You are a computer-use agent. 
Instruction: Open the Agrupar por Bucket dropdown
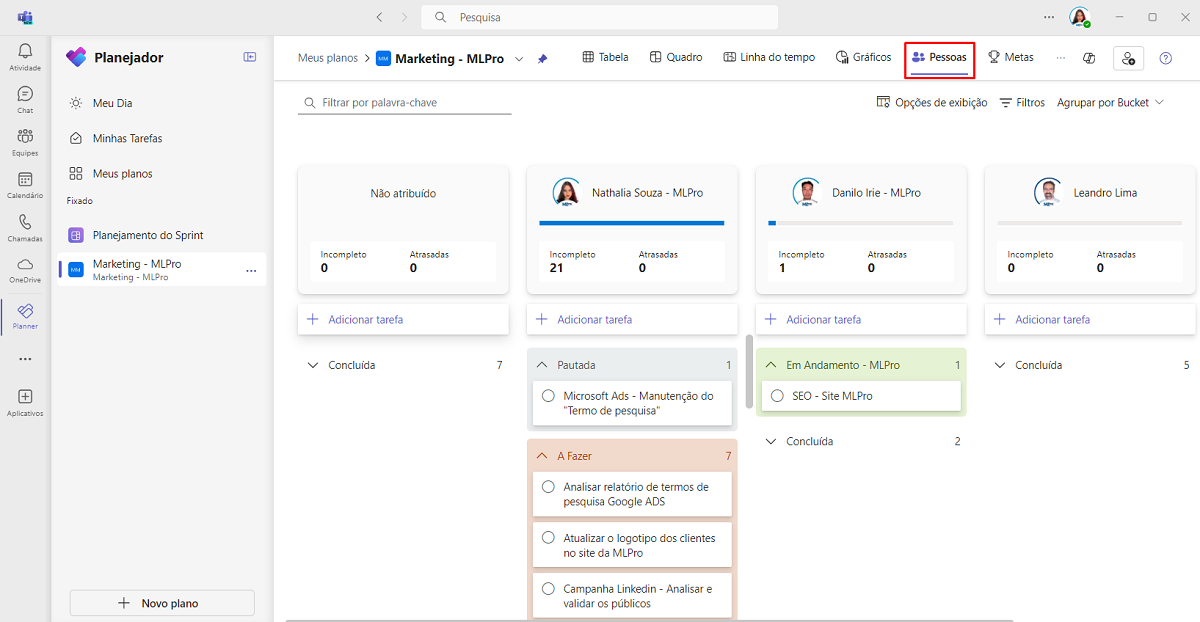[1110, 102]
